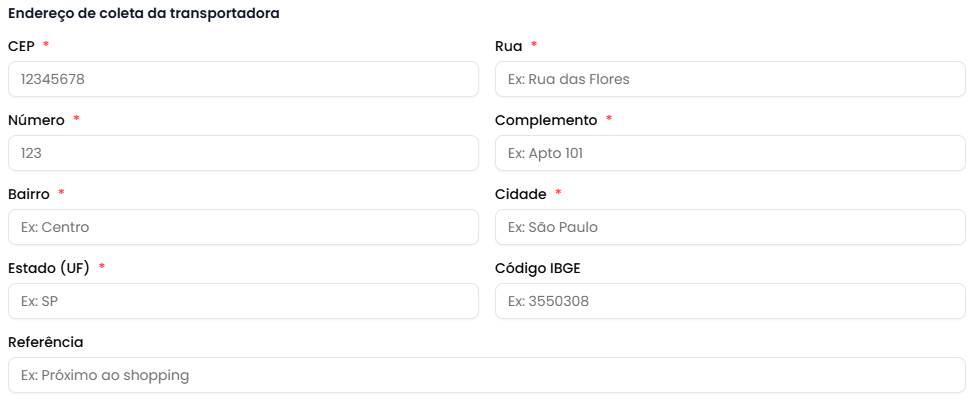This screenshot has height=406, width=970.
Task: Focus the Cidade input field
Action: (730, 227)
